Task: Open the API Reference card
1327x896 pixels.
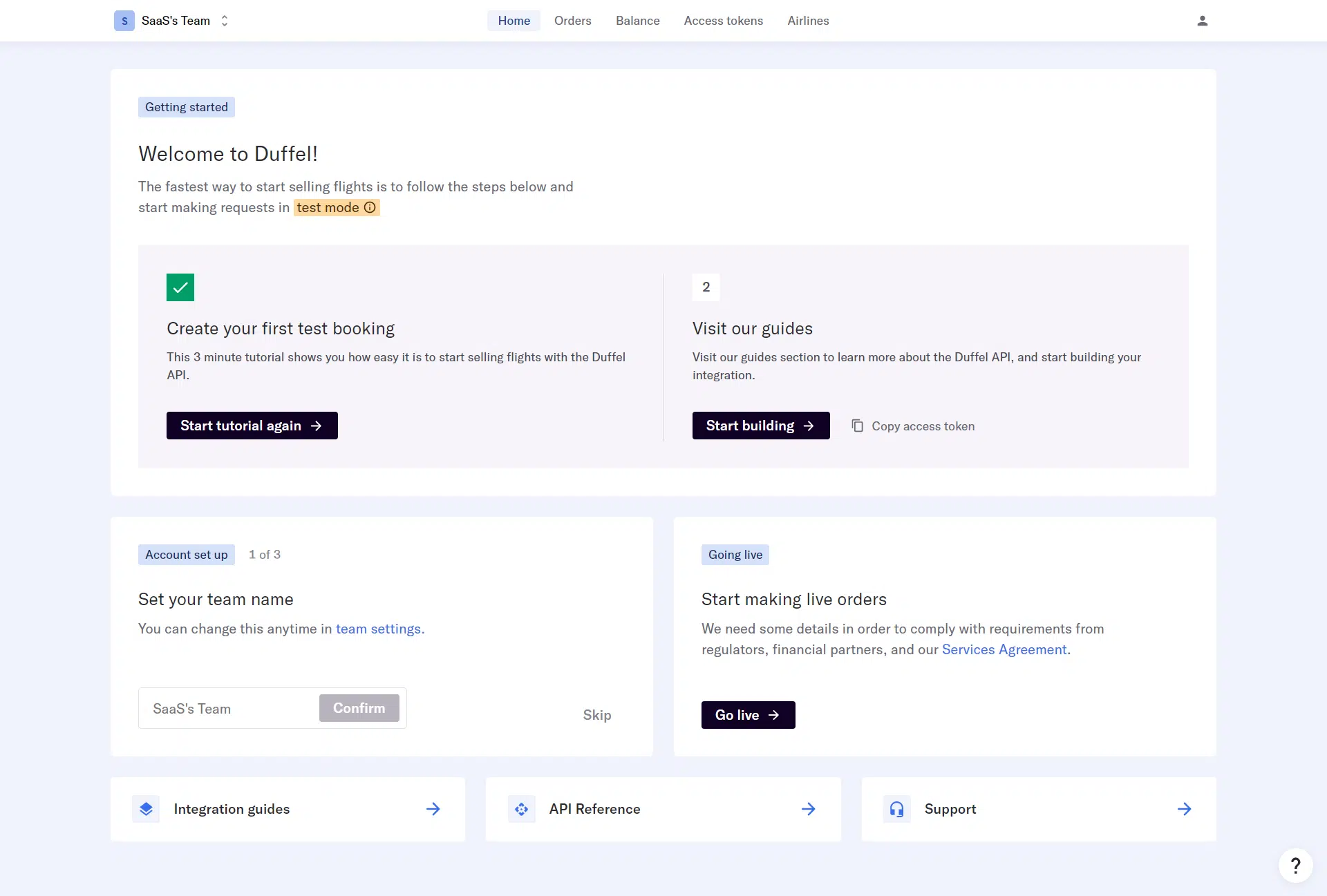Action: tap(663, 809)
